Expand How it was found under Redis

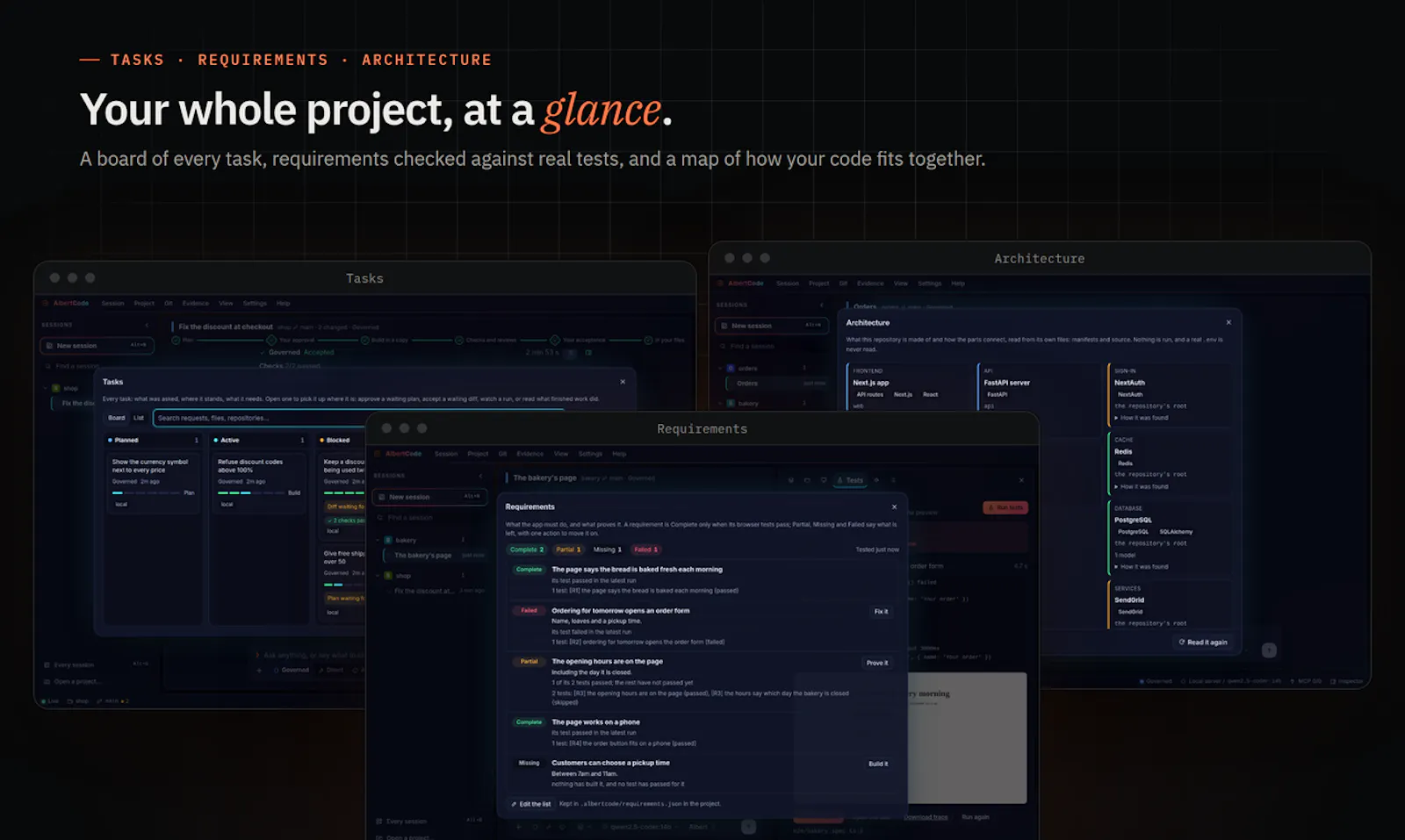point(1142,486)
